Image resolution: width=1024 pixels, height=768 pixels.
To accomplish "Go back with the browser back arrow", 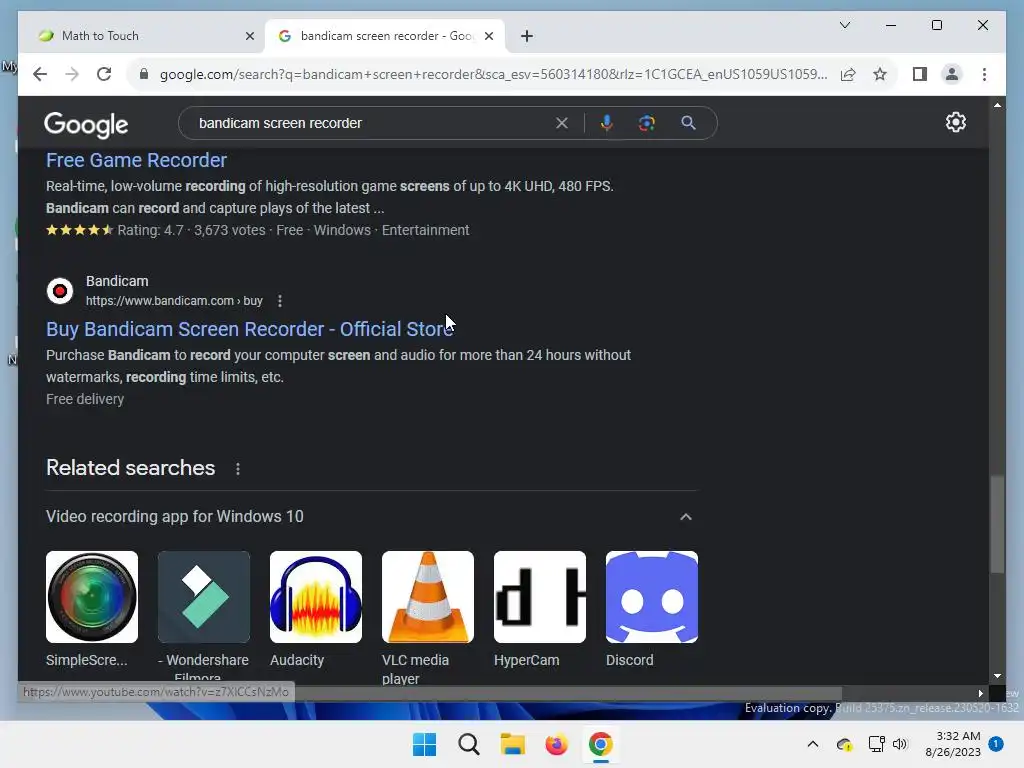I will (40, 74).
